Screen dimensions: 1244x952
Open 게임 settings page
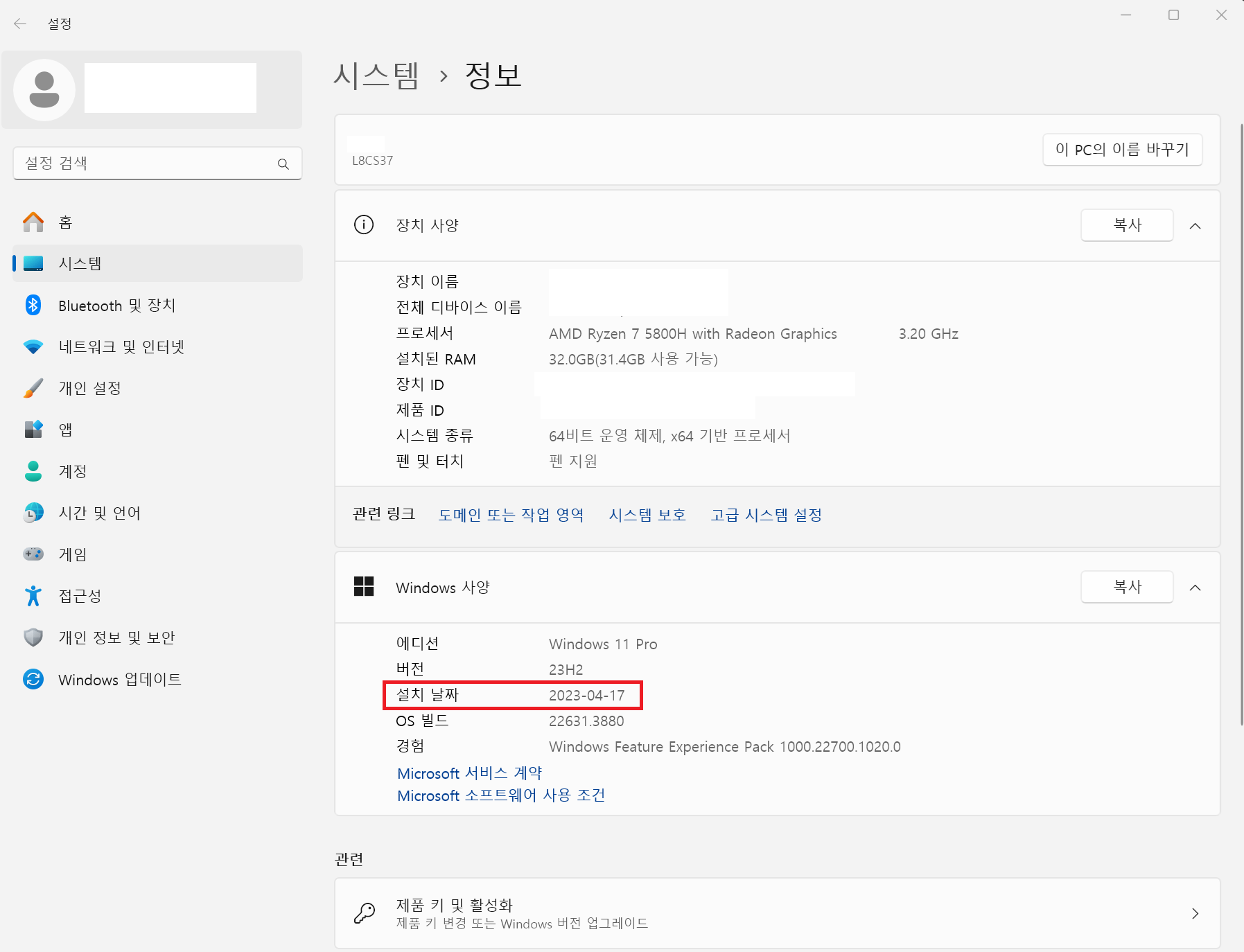[x=157, y=554]
